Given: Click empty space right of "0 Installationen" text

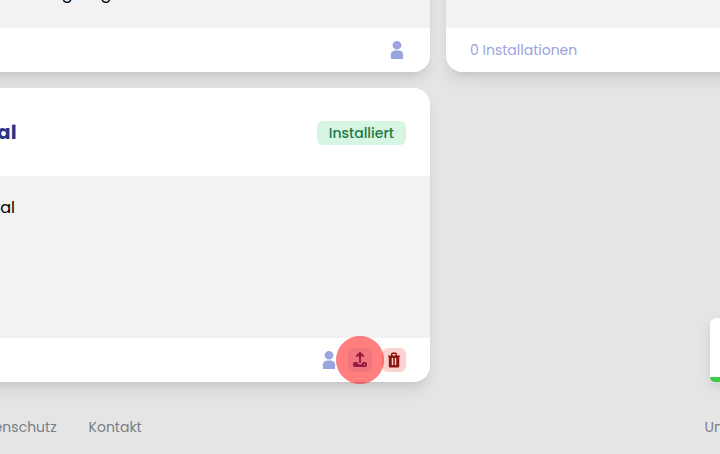Looking at the screenshot, I should (x=650, y=50).
